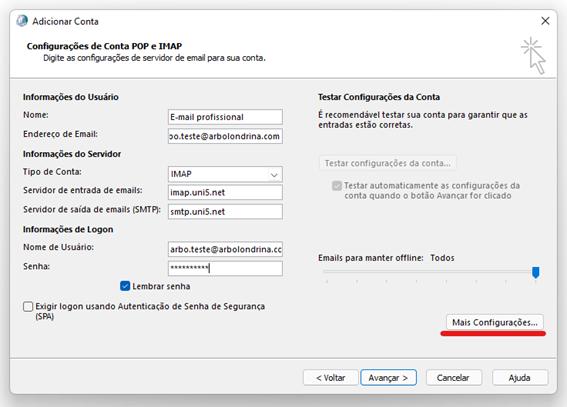Enable Exigir logon usando SPA checkbox
Viewport: 567px width, 407px height.
28,307
